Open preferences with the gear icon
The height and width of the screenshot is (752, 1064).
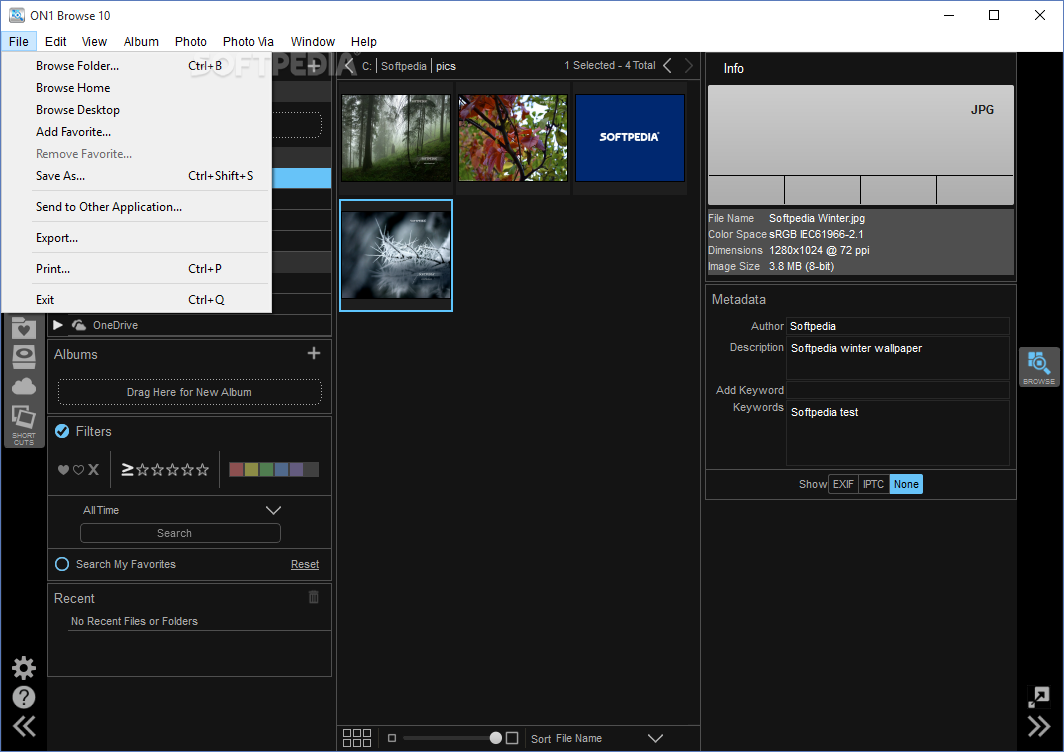[24, 668]
